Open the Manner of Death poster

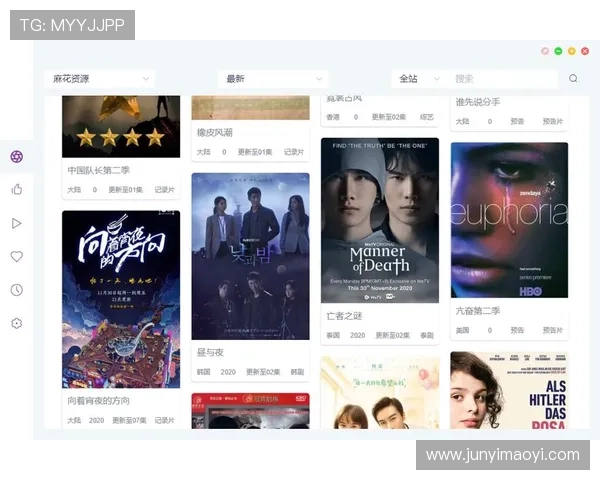tap(380, 220)
